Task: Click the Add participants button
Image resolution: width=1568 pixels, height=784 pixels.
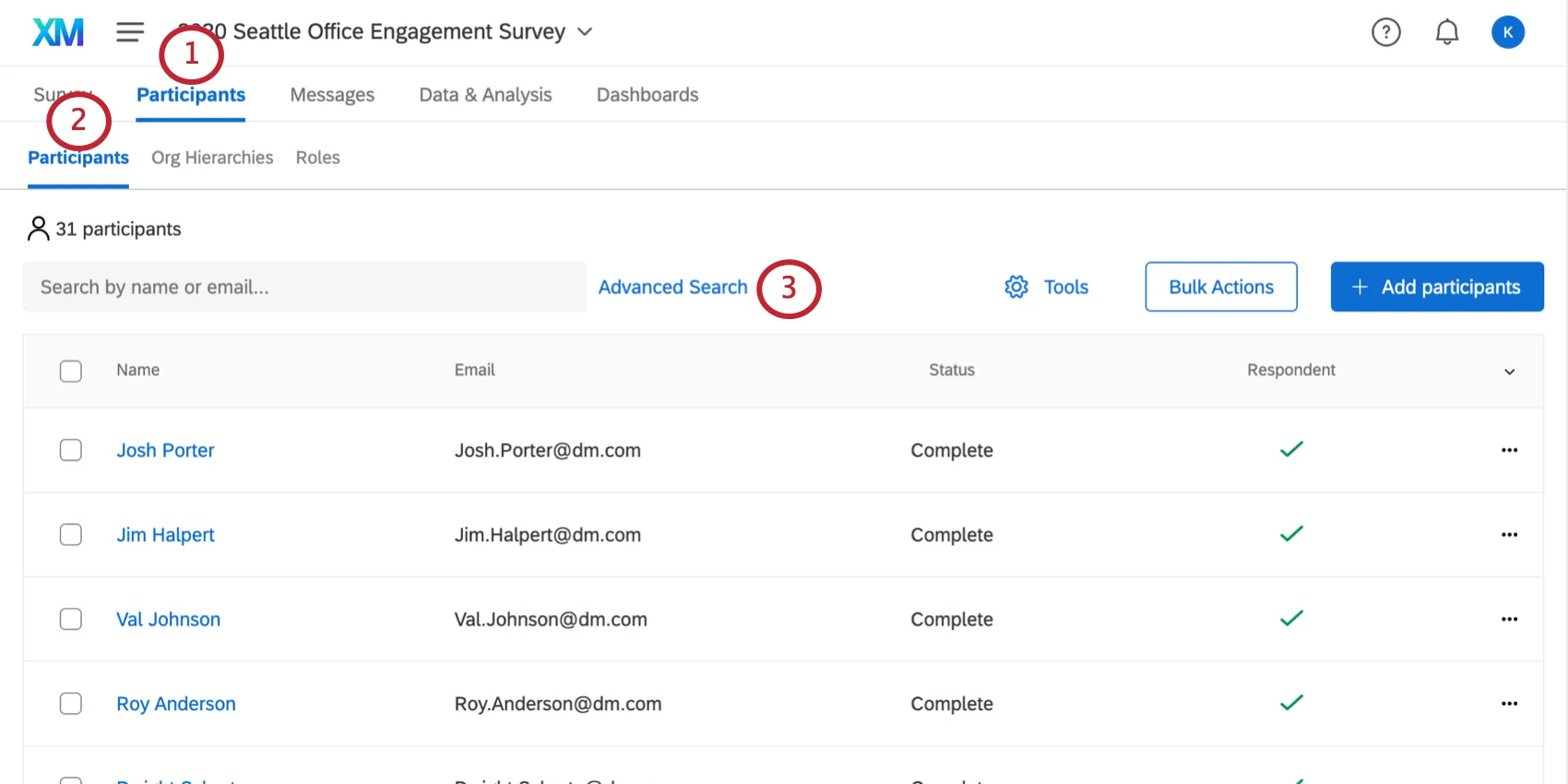Action: pos(1436,287)
